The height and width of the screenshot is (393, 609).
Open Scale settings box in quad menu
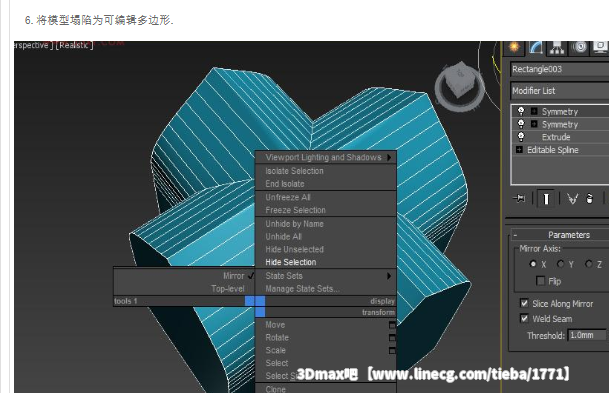tap(392, 350)
